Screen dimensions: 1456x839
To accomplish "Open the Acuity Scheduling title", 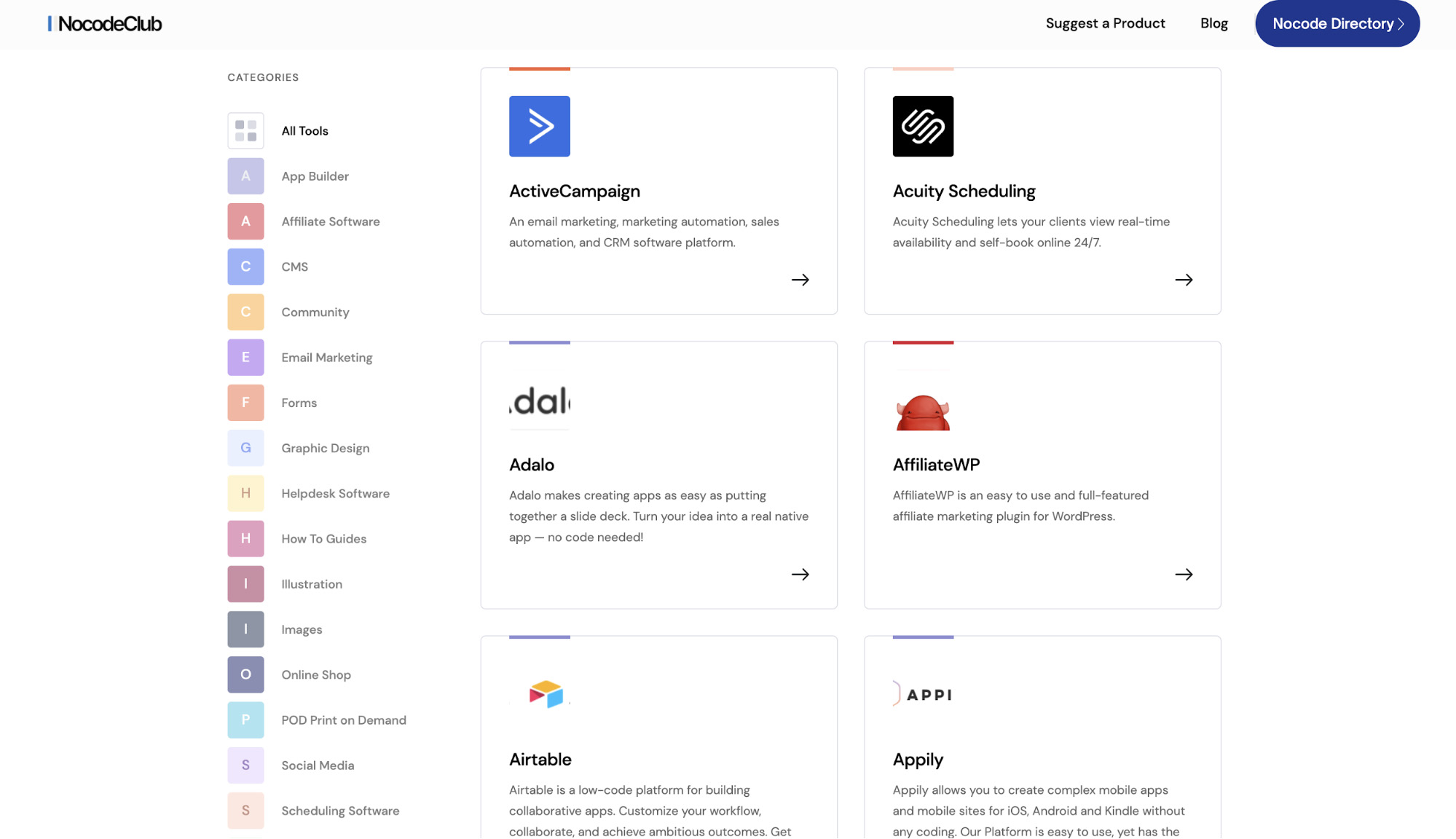I will click(x=964, y=192).
